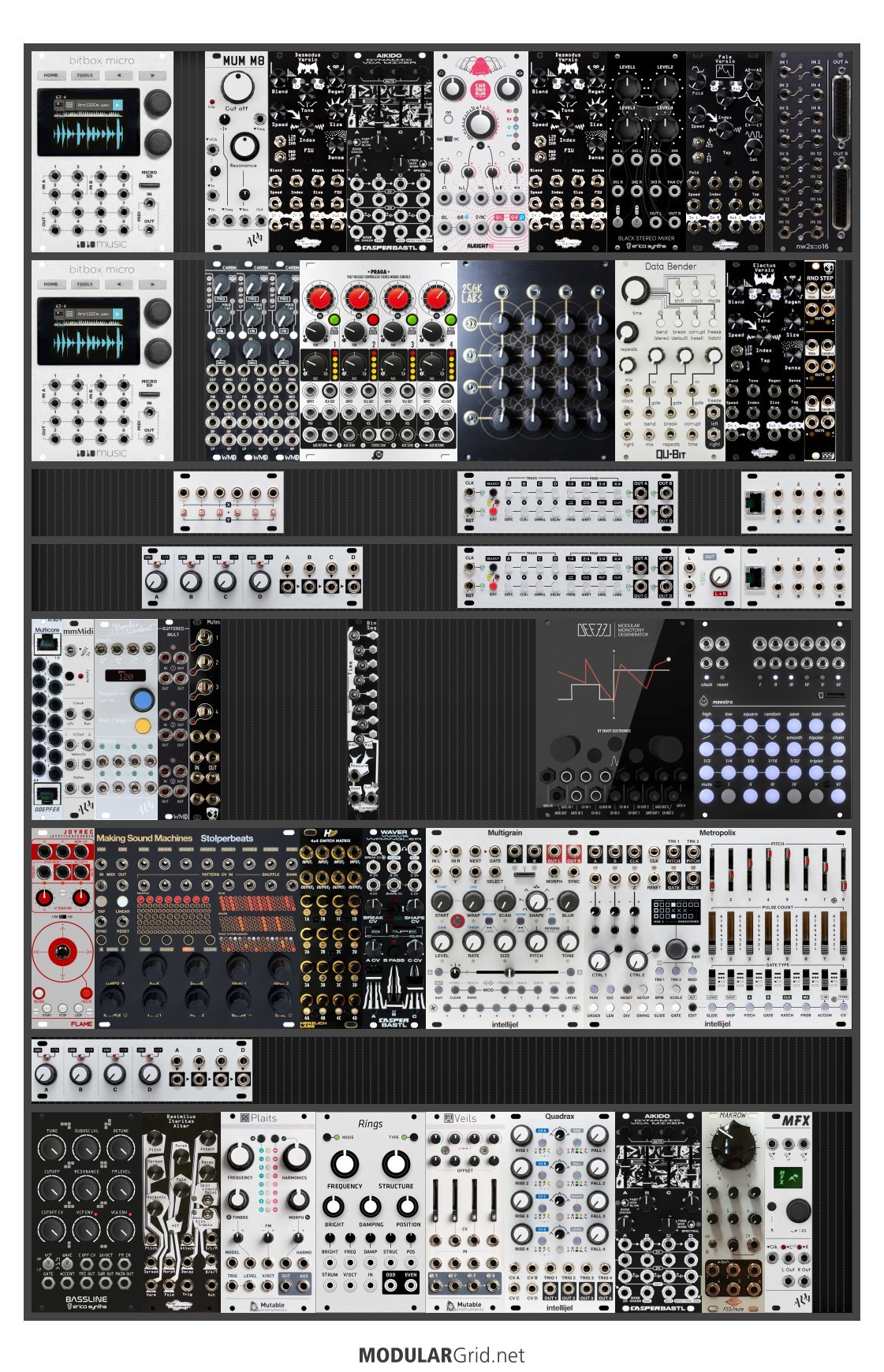The image size is (884, 1372).
Task: Tap the load button on maestro
Action: click(x=816, y=725)
